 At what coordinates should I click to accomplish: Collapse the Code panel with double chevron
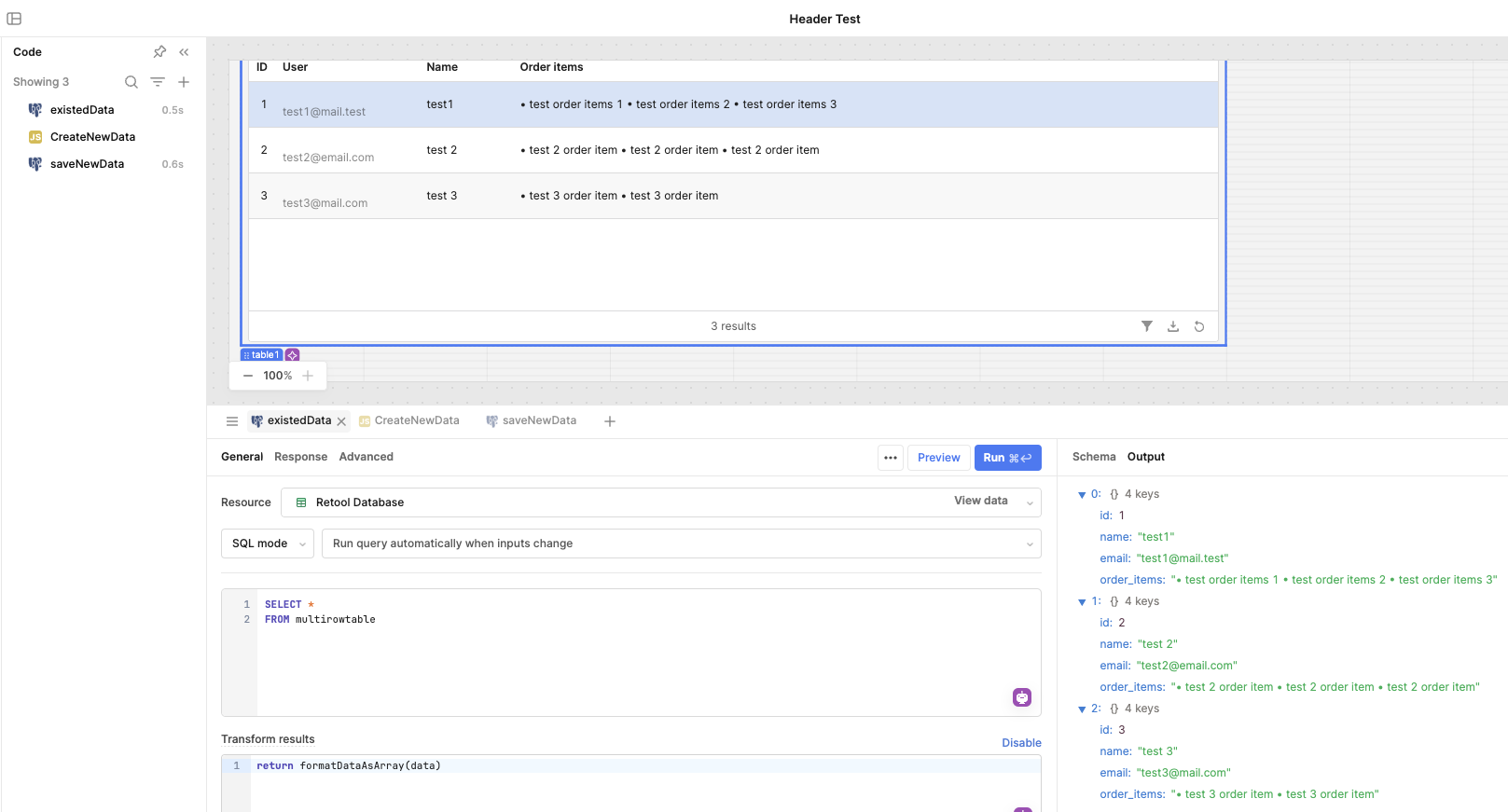(184, 52)
